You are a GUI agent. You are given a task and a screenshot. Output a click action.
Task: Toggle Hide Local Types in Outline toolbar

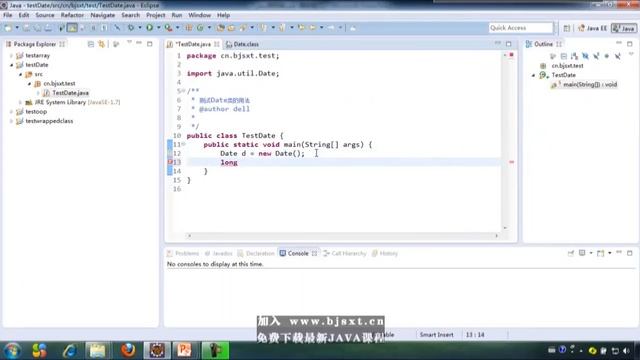618,56
